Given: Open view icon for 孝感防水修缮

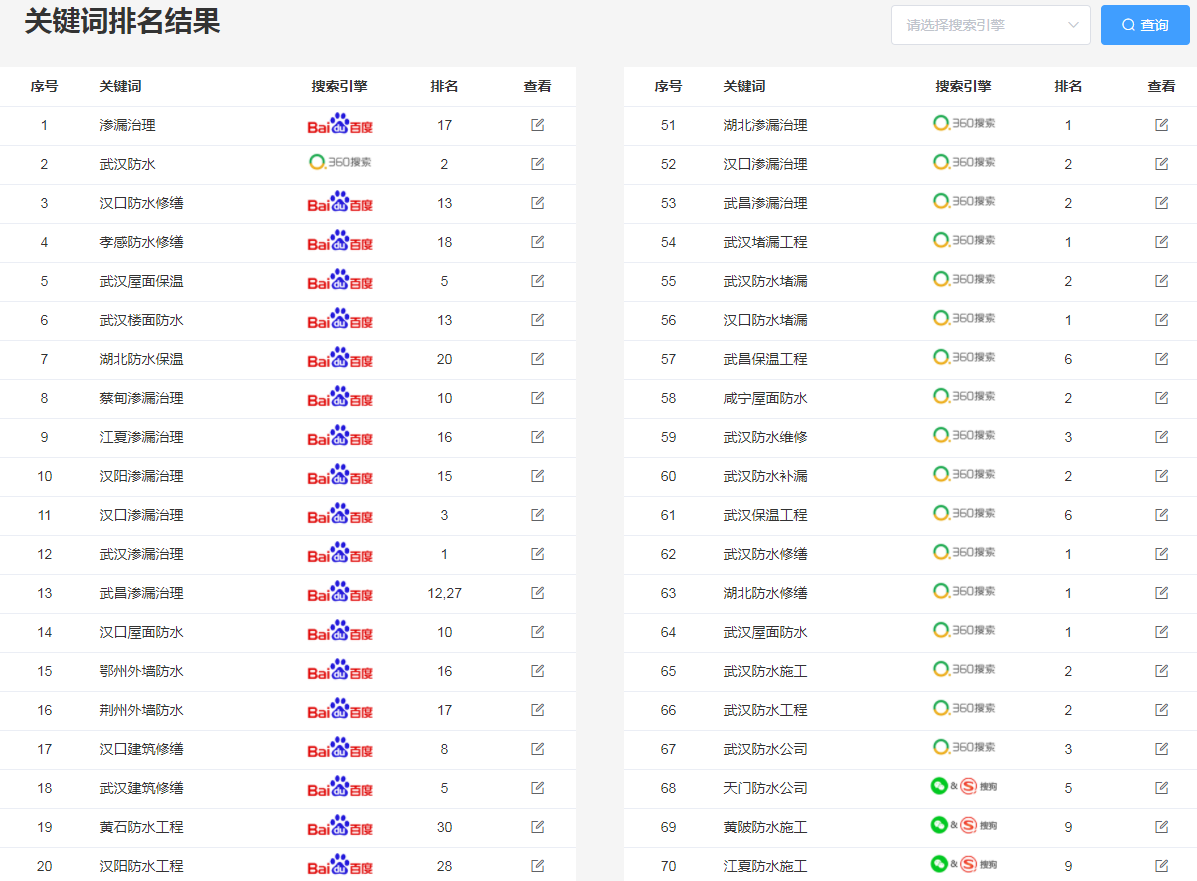Looking at the screenshot, I should 537,241.
